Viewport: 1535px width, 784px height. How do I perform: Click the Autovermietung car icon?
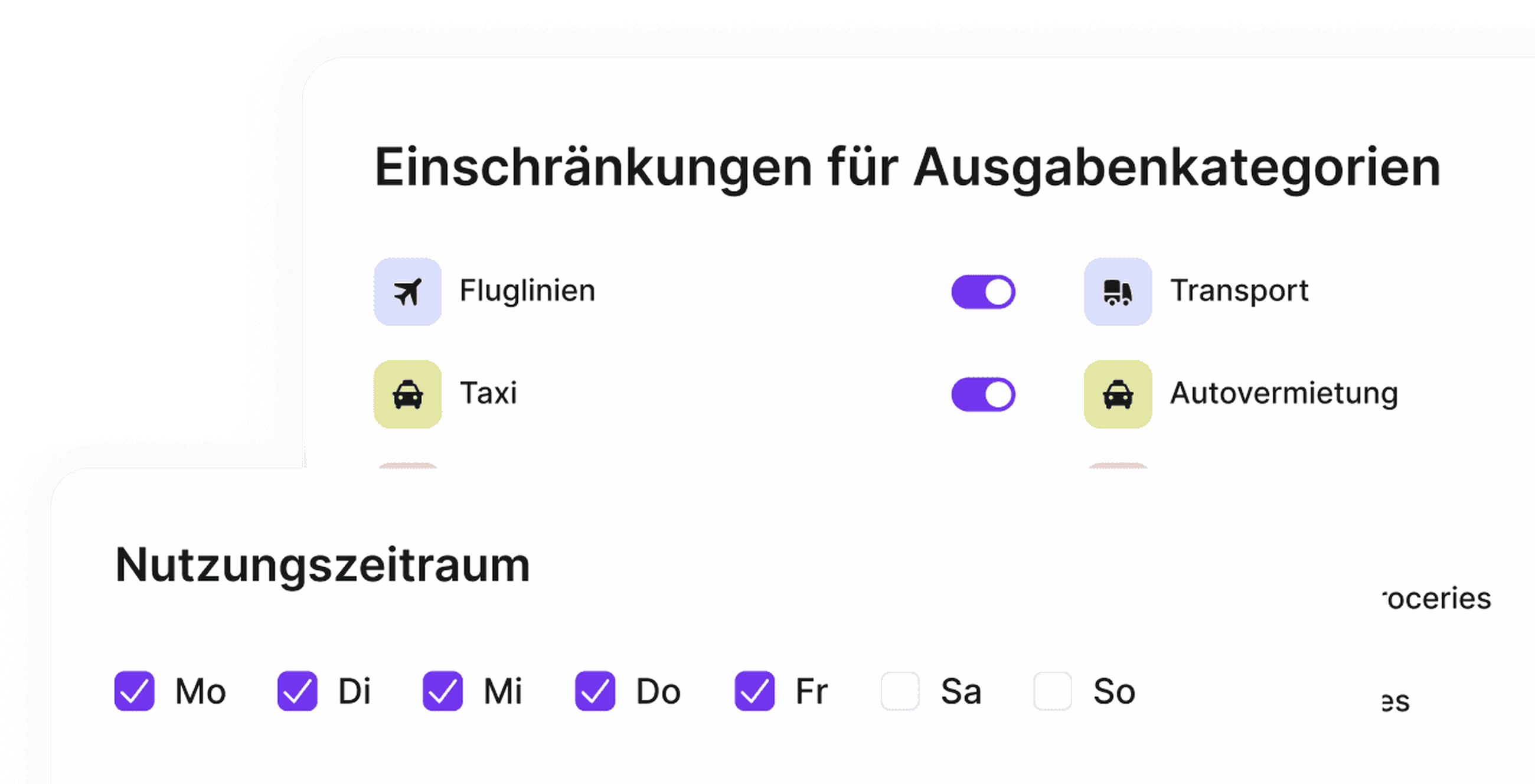pos(1118,394)
